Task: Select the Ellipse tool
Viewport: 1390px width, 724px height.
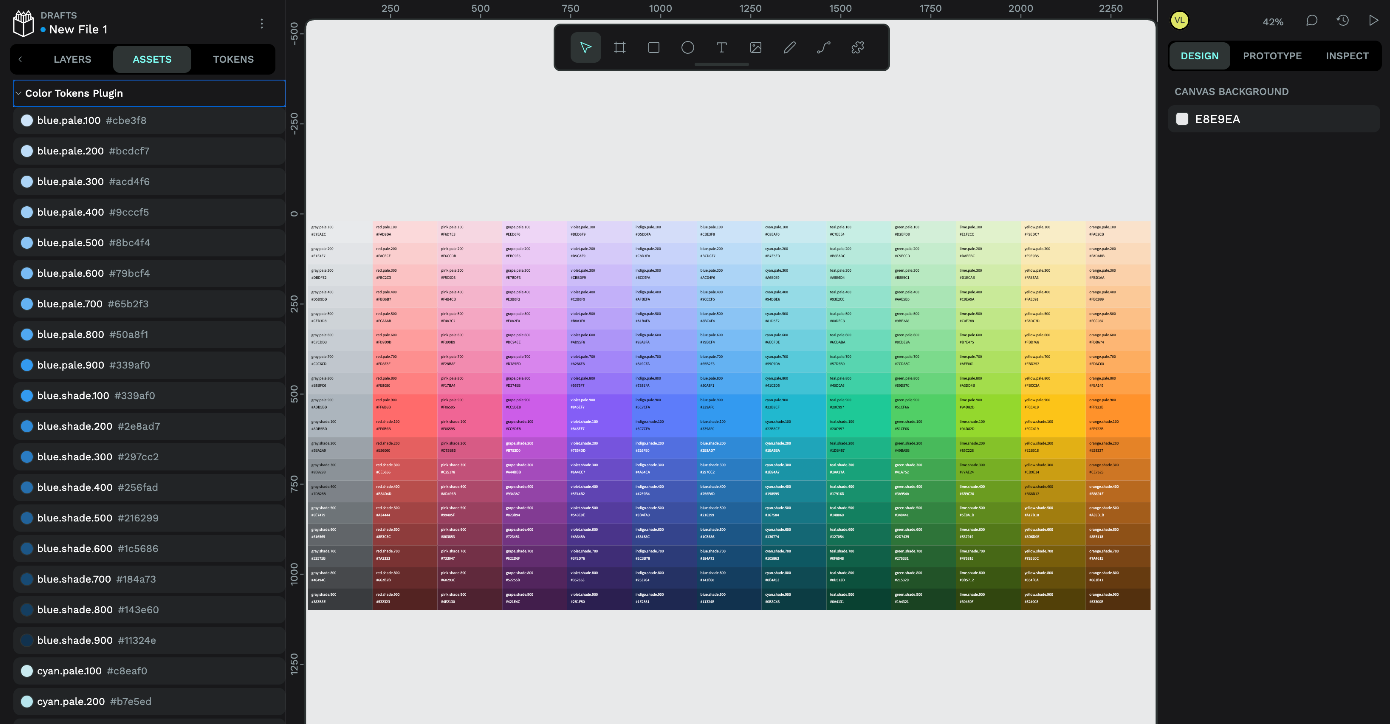Action: pos(688,47)
